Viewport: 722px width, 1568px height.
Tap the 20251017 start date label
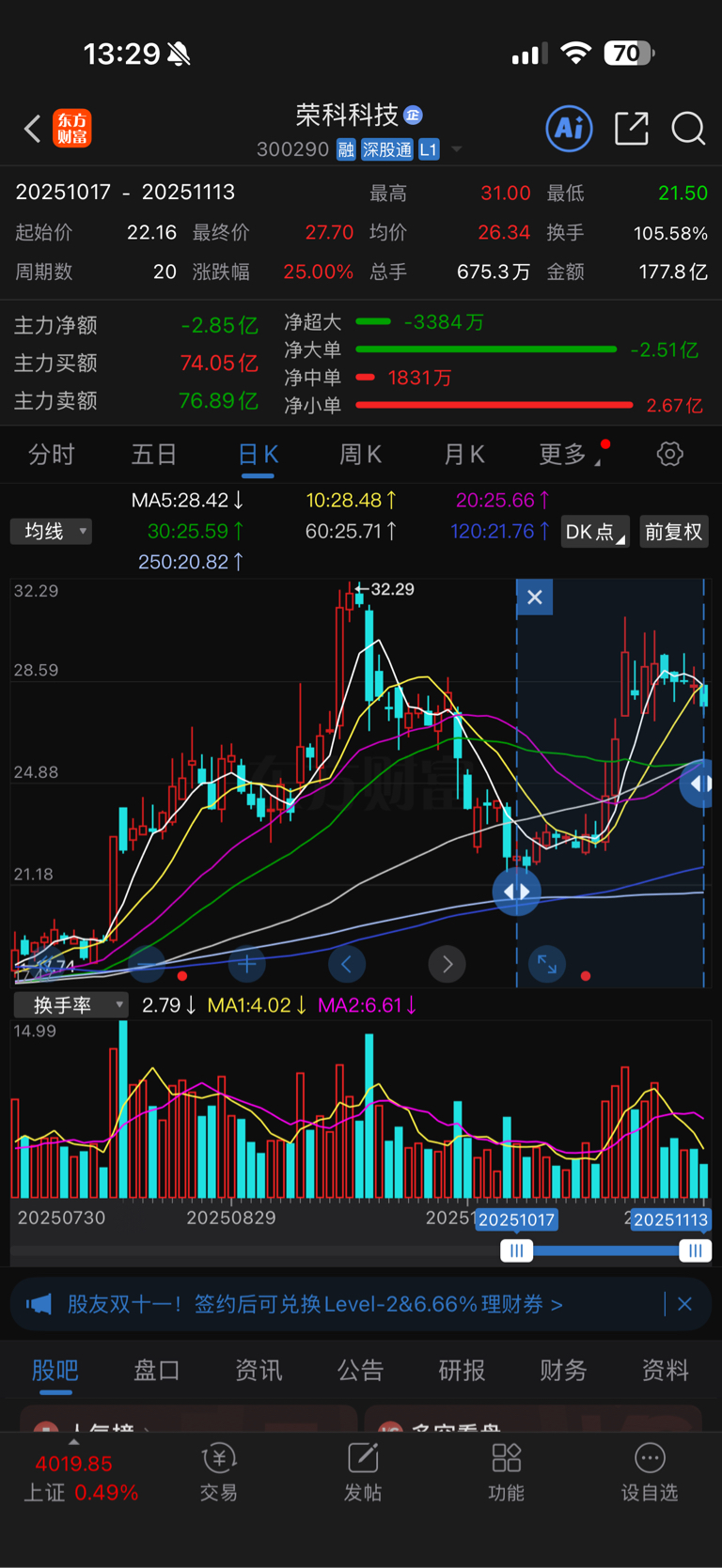click(517, 1219)
